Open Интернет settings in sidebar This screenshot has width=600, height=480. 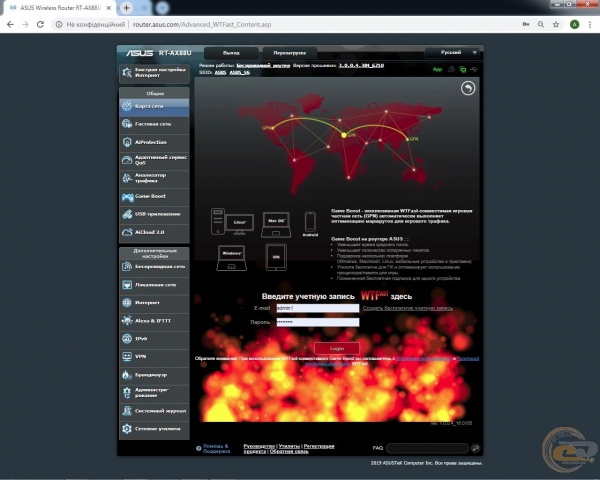(154, 303)
